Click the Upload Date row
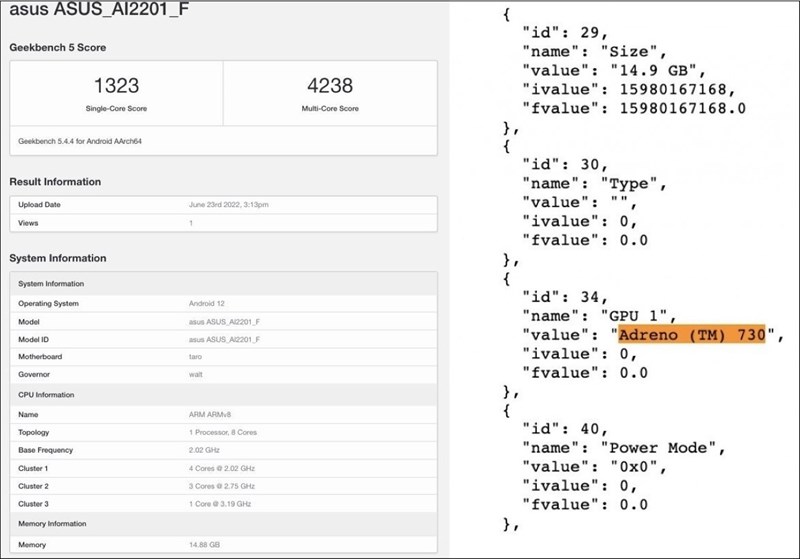The width and height of the screenshot is (800, 559). [x=222, y=204]
